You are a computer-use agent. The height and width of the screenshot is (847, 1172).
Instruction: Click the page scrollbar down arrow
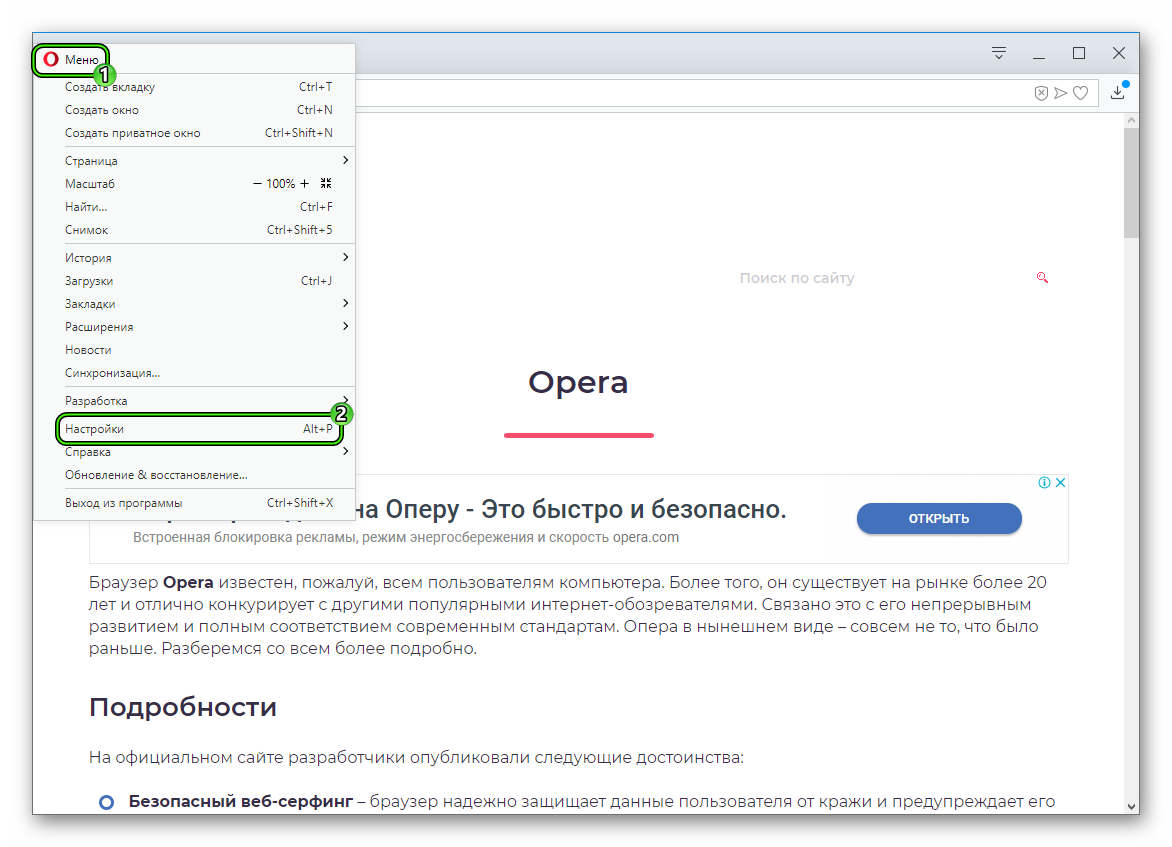coord(1132,807)
